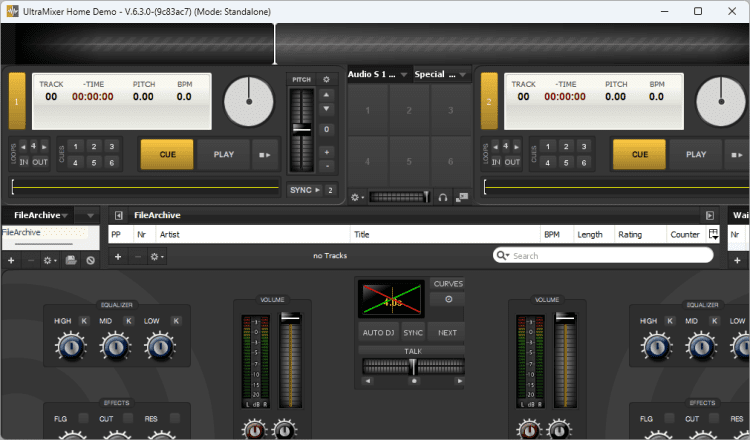Click the sidebar cancel circle icon
This screenshot has width=750, height=440.
90,261
